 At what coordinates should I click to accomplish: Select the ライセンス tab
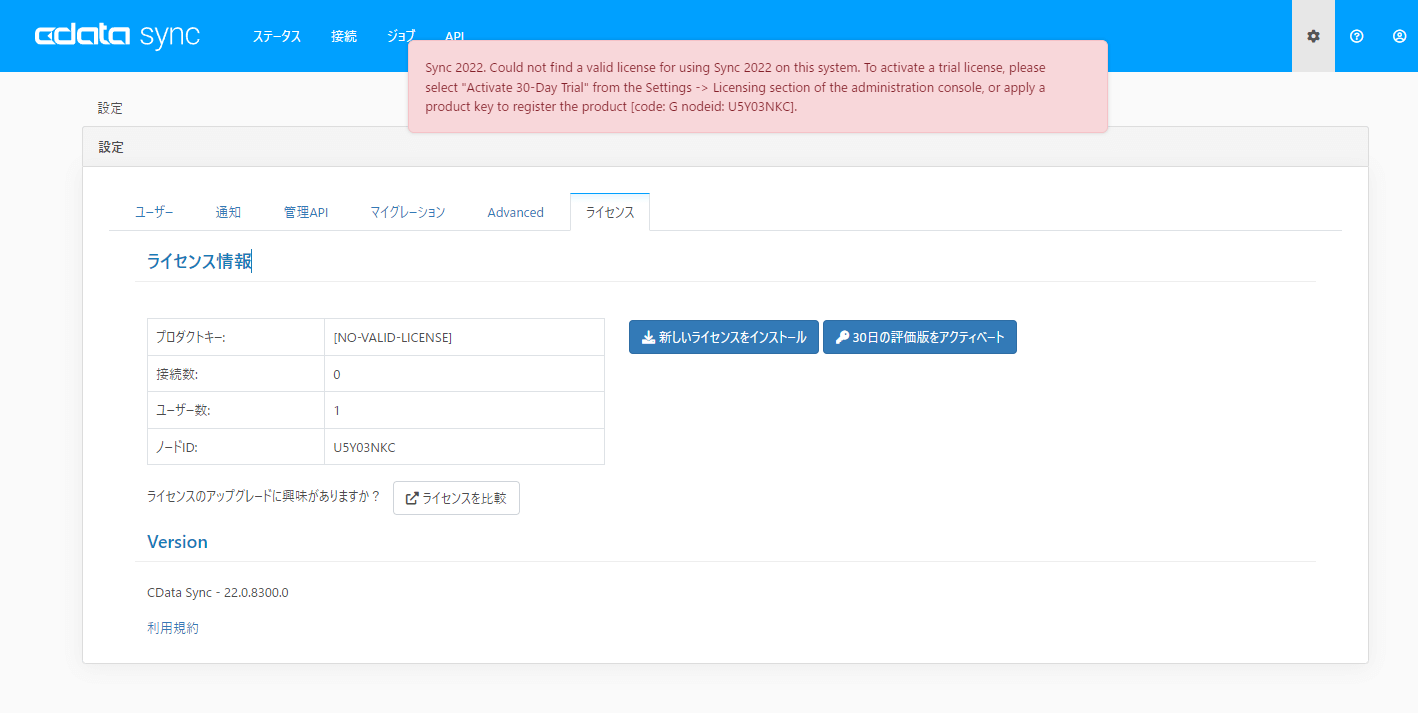[x=610, y=212]
